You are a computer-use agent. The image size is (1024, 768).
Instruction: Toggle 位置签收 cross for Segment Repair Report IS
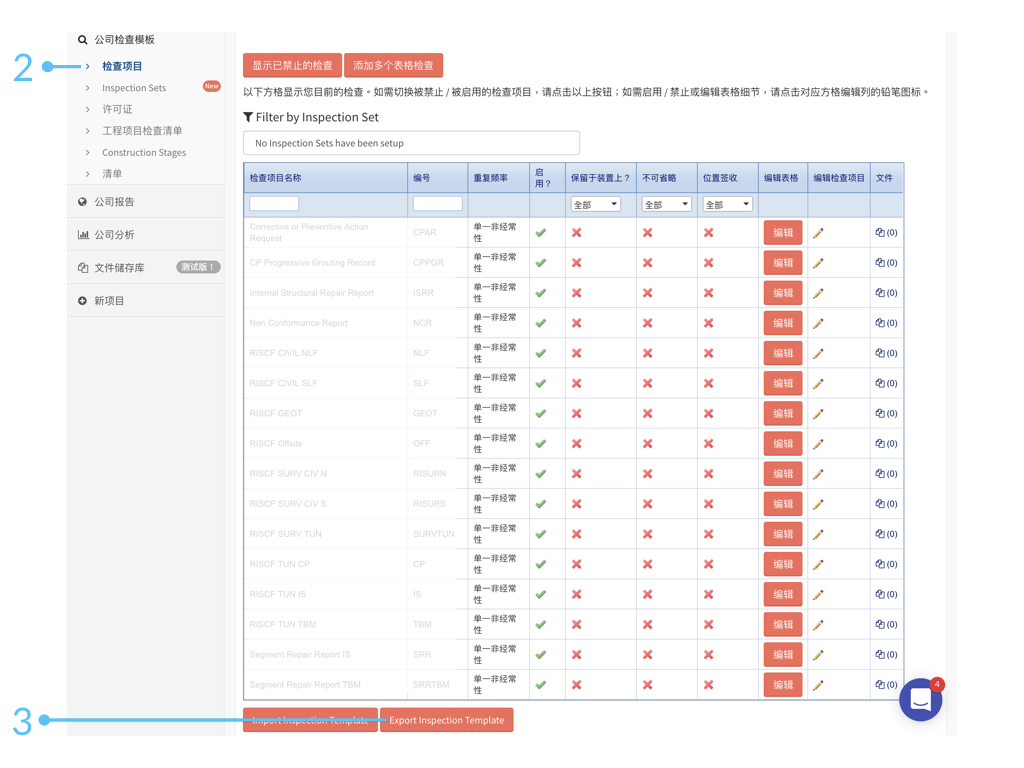(x=709, y=654)
